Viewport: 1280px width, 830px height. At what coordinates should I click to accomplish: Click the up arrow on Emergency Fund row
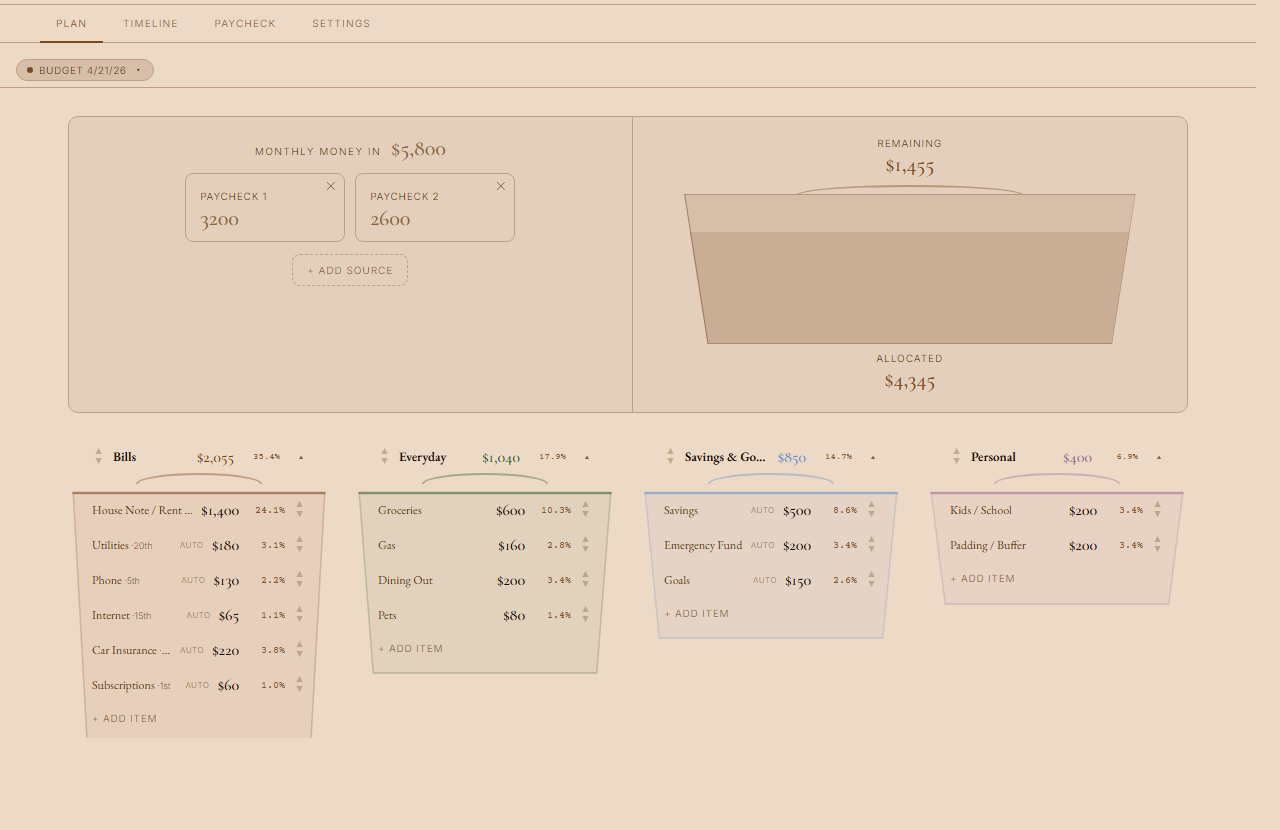coord(871,540)
